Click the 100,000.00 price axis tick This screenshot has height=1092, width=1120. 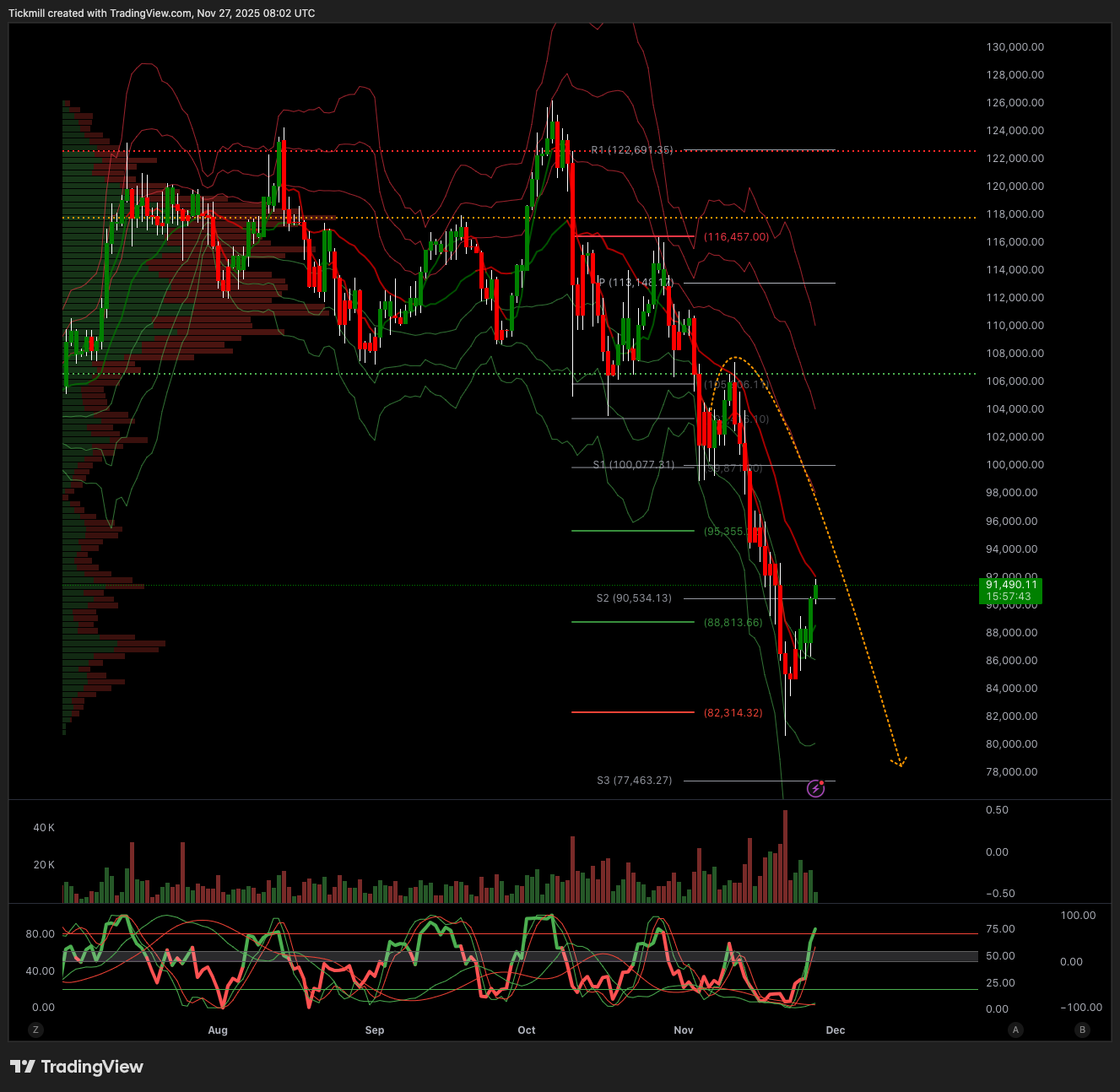click(1014, 465)
